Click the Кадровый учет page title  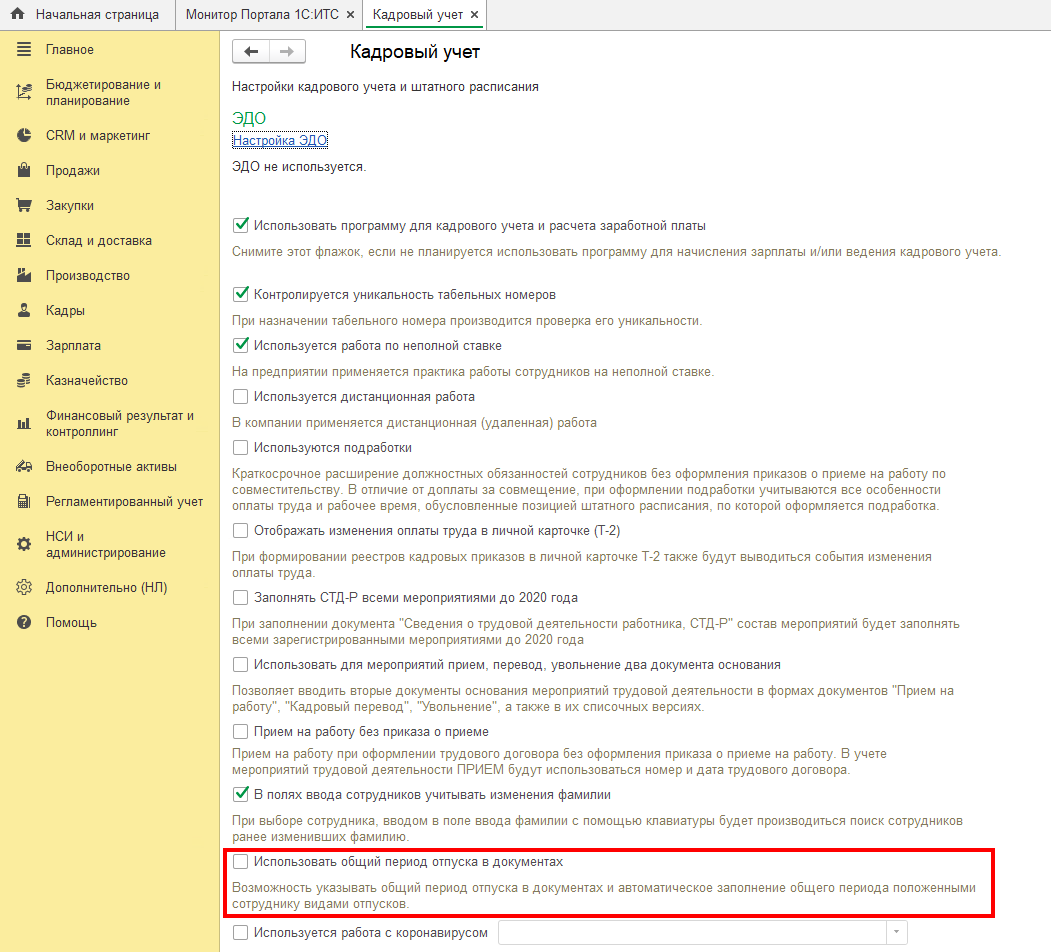[x=415, y=52]
